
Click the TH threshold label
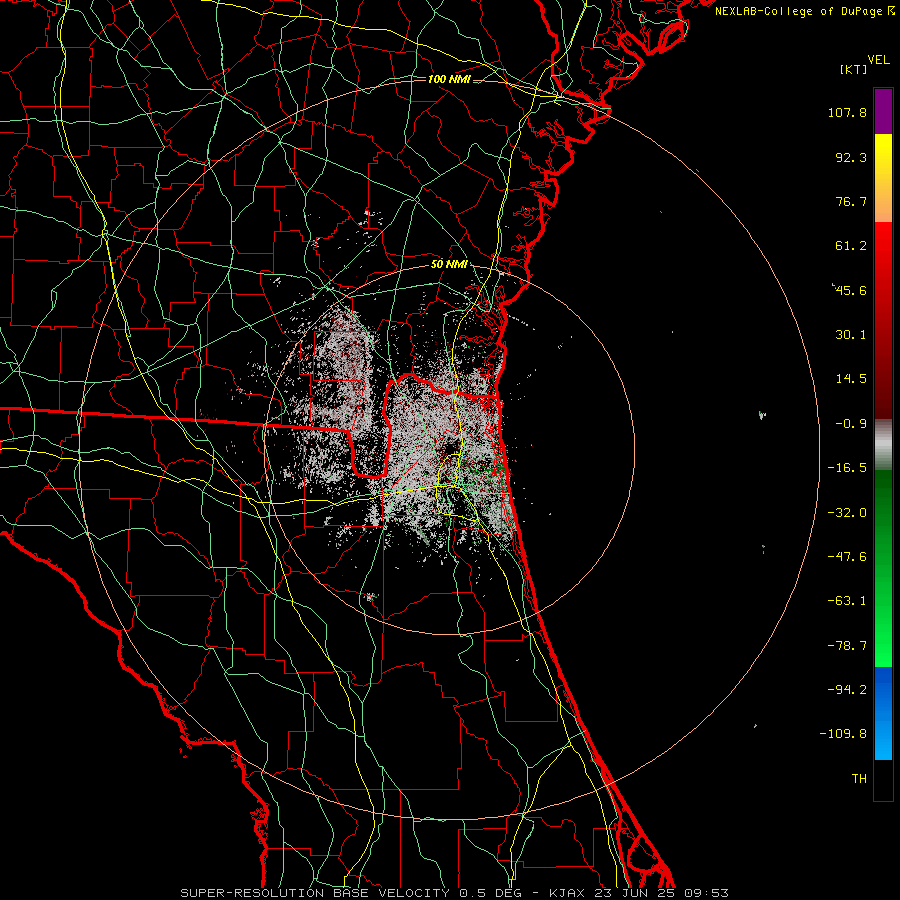tap(859, 779)
